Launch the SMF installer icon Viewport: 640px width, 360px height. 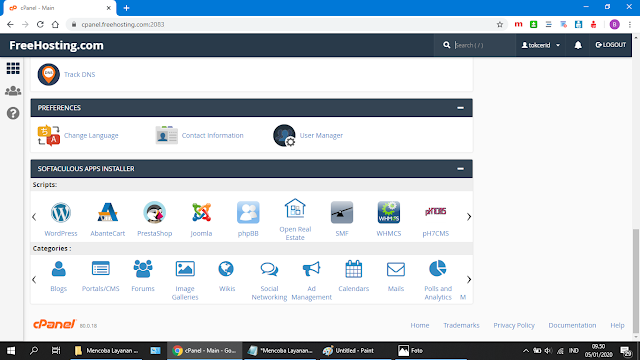point(342,213)
